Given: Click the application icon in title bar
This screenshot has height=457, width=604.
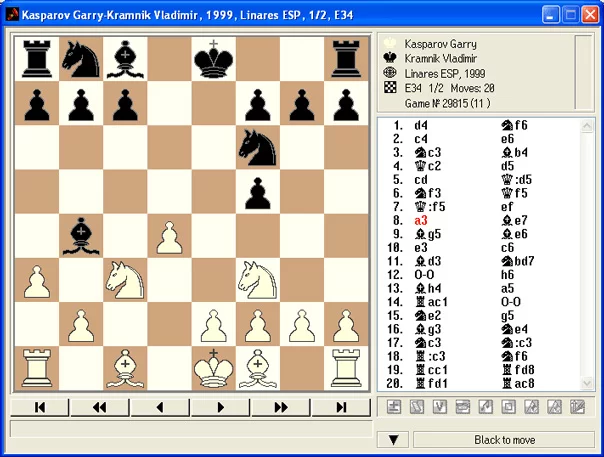Looking at the screenshot, I should (x=12, y=15).
